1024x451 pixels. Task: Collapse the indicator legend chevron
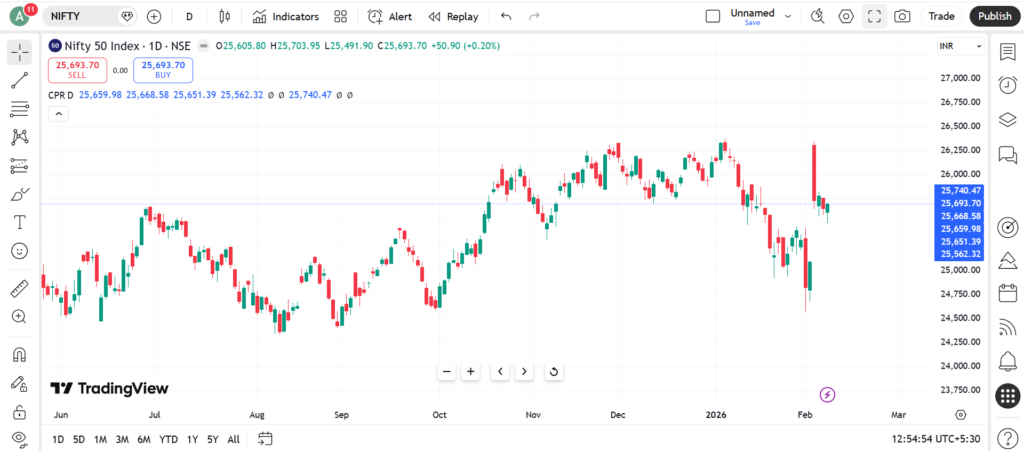click(58, 114)
